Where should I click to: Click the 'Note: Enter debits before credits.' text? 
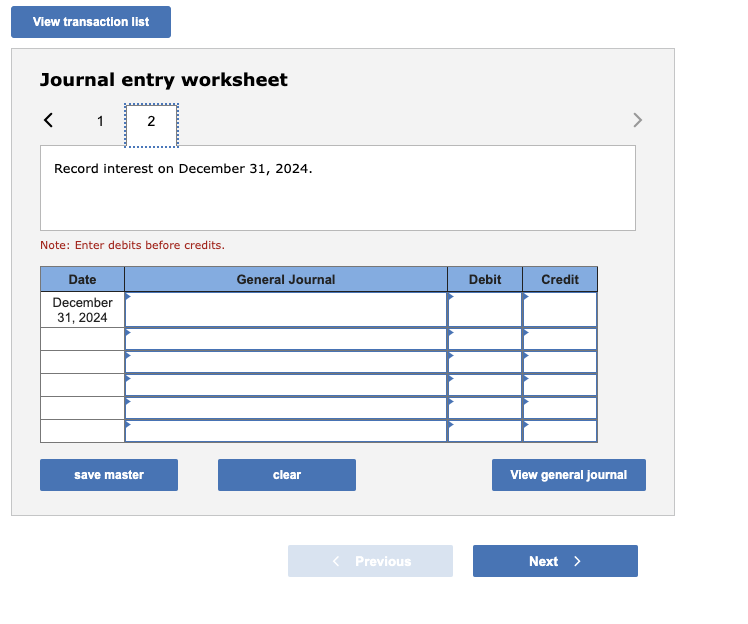(132, 245)
